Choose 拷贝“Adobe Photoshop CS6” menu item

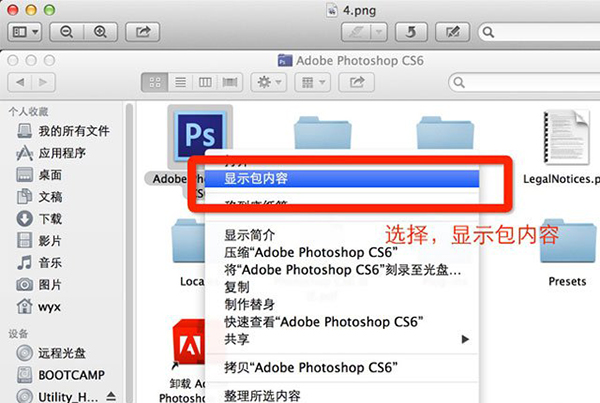tap(342, 367)
